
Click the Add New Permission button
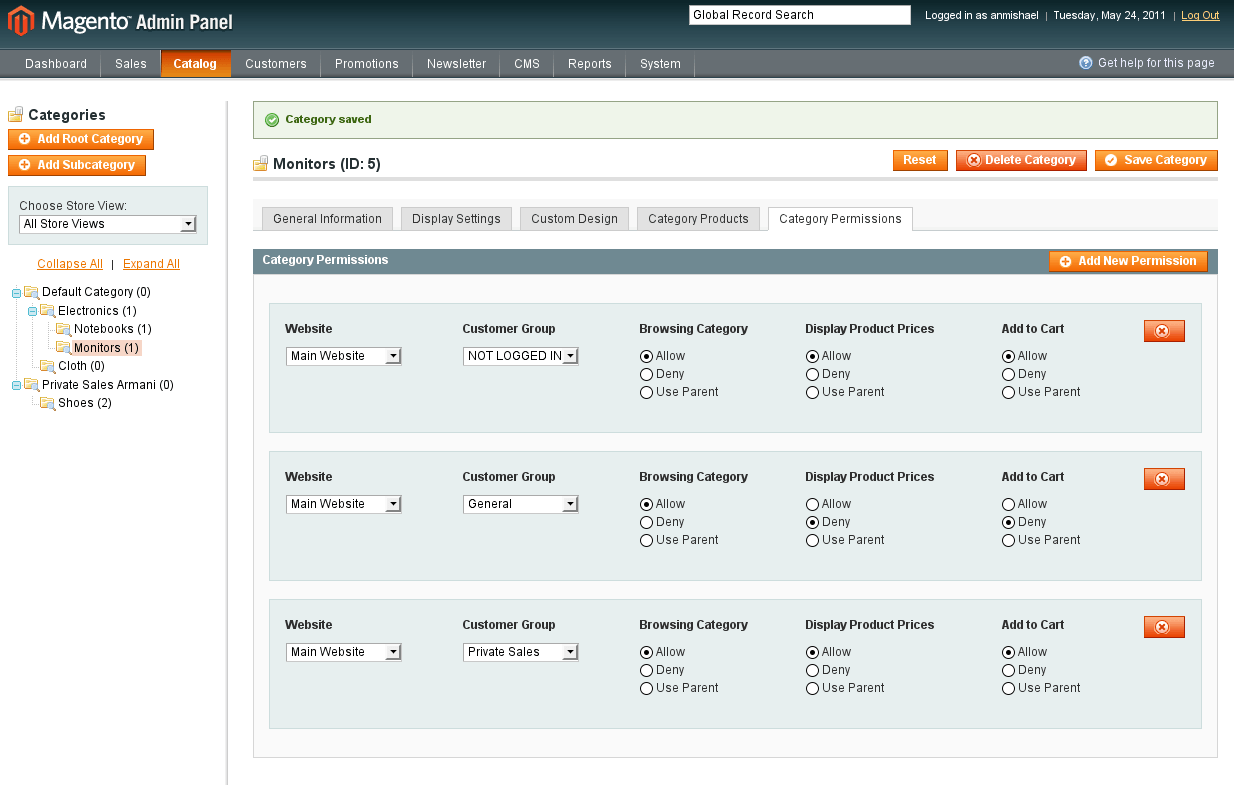point(1128,262)
